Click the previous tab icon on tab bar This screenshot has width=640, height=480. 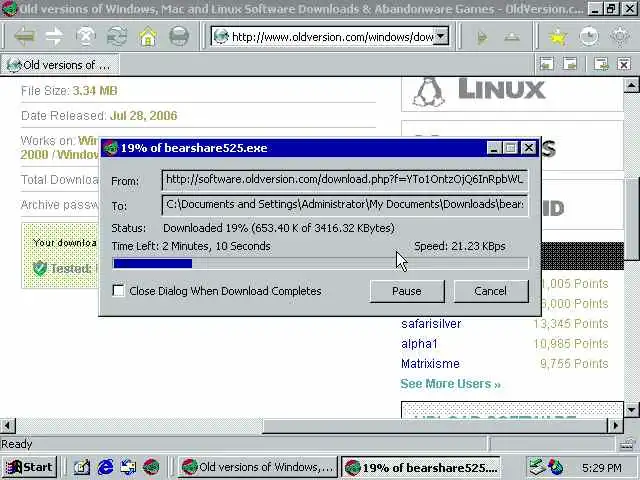click(547, 64)
